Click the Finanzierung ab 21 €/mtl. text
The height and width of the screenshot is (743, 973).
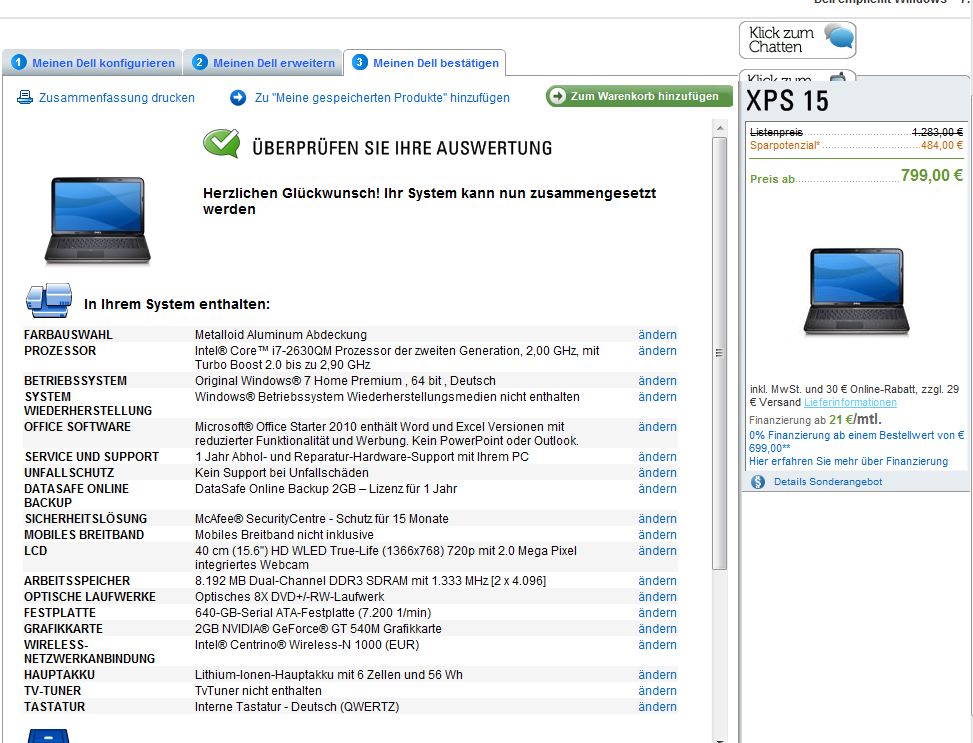tap(815, 420)
